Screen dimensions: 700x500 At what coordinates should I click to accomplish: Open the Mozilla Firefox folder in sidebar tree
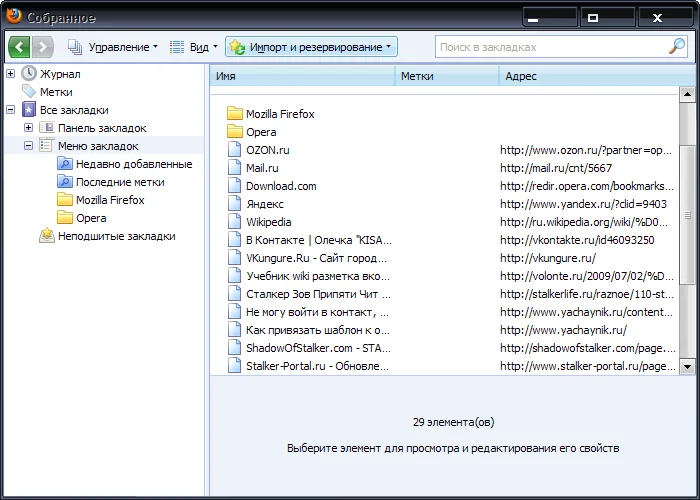coord(100,200)
